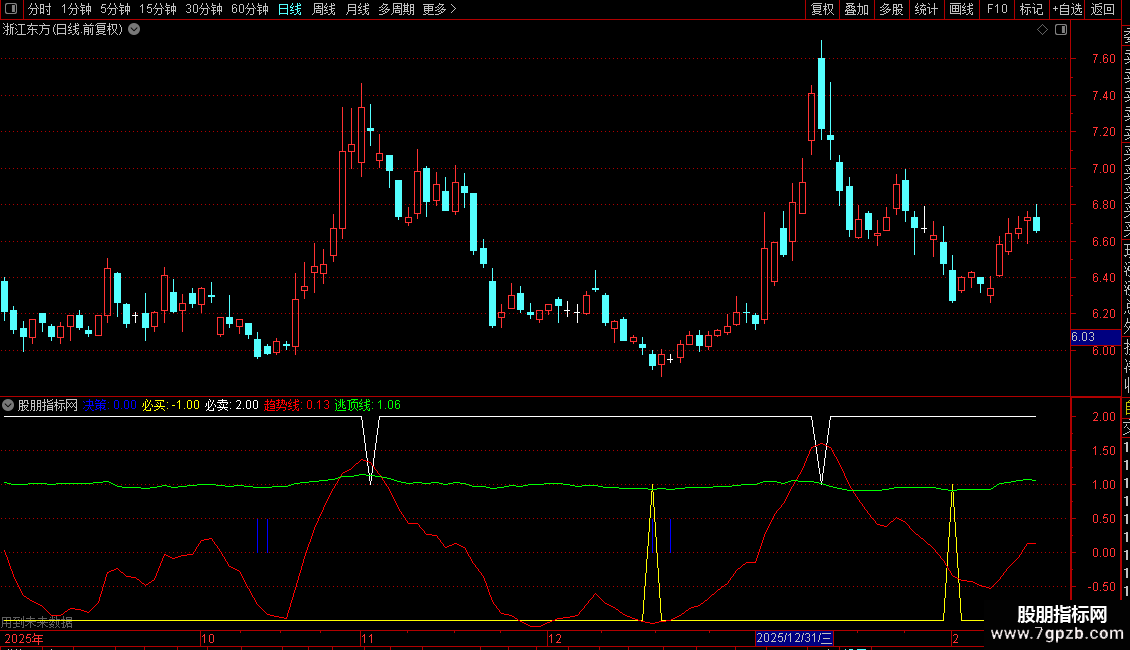Click the 7.60 price axis label
The width and height of the screenshot is (1130, 650).
(x=1103, y=59)
